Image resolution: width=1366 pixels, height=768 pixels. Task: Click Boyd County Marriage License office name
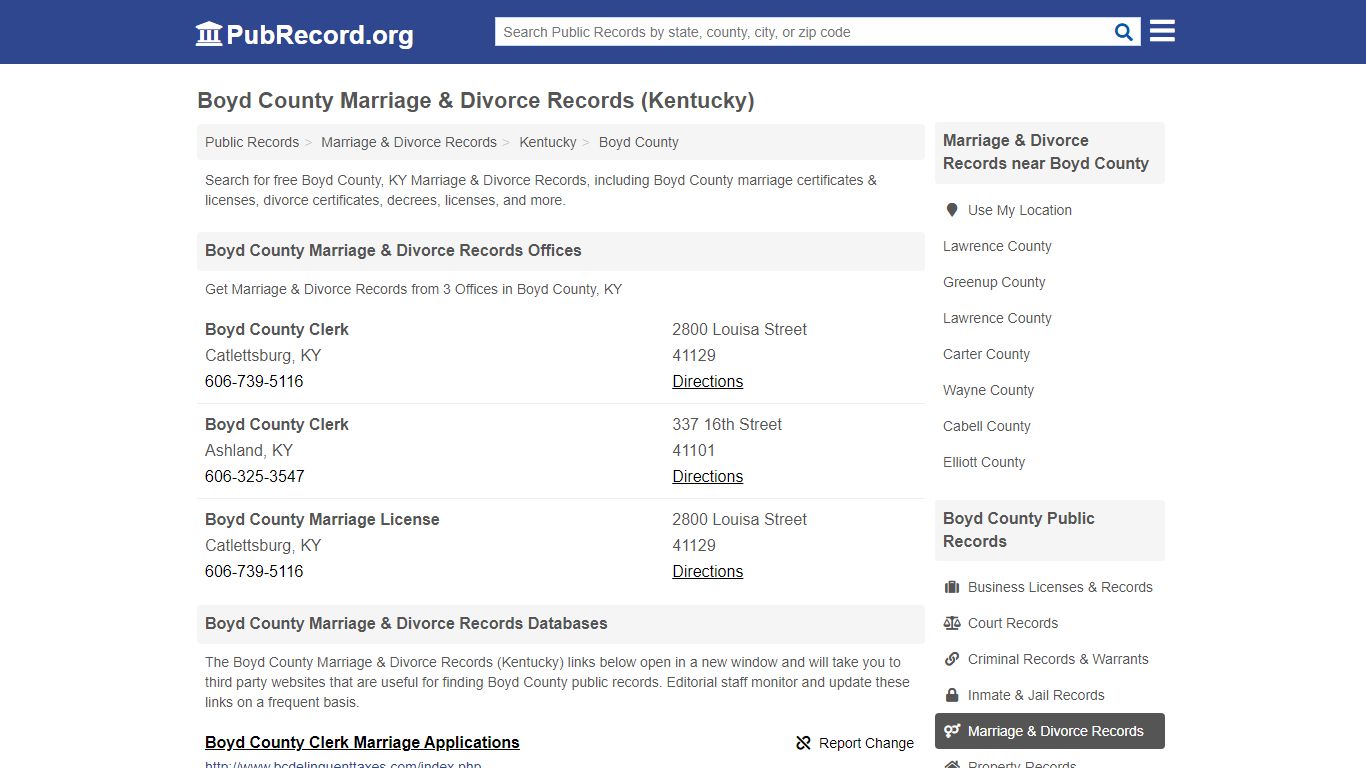[x=322, y=519]
